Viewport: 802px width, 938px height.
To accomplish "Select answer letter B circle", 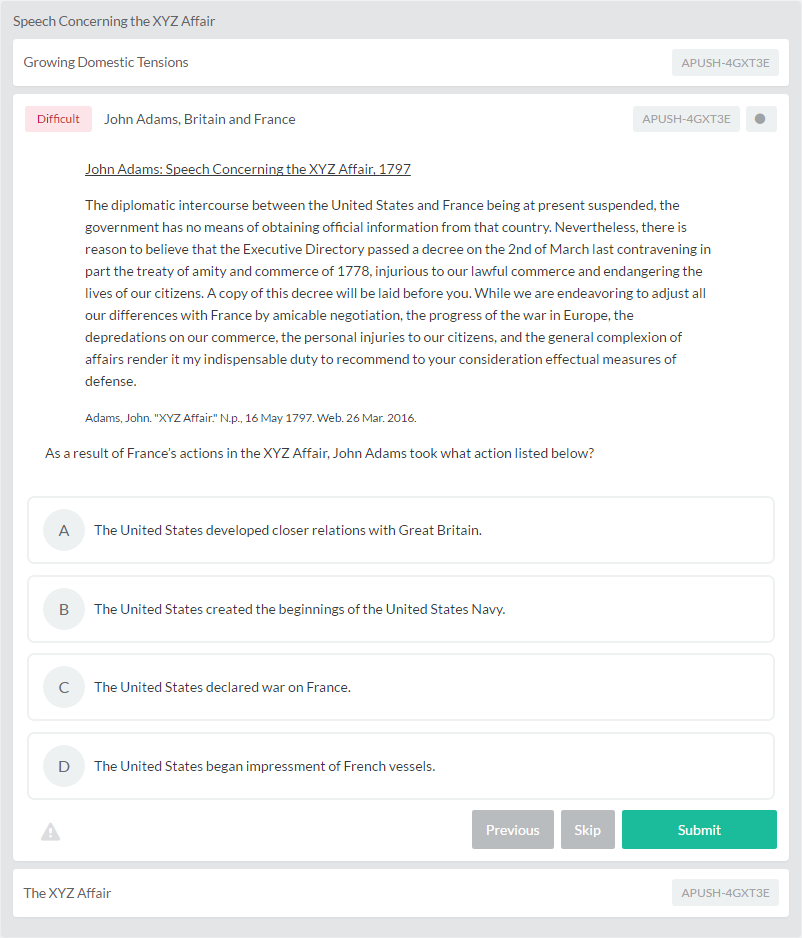I will pyautogui.click(x=64, y=609).
